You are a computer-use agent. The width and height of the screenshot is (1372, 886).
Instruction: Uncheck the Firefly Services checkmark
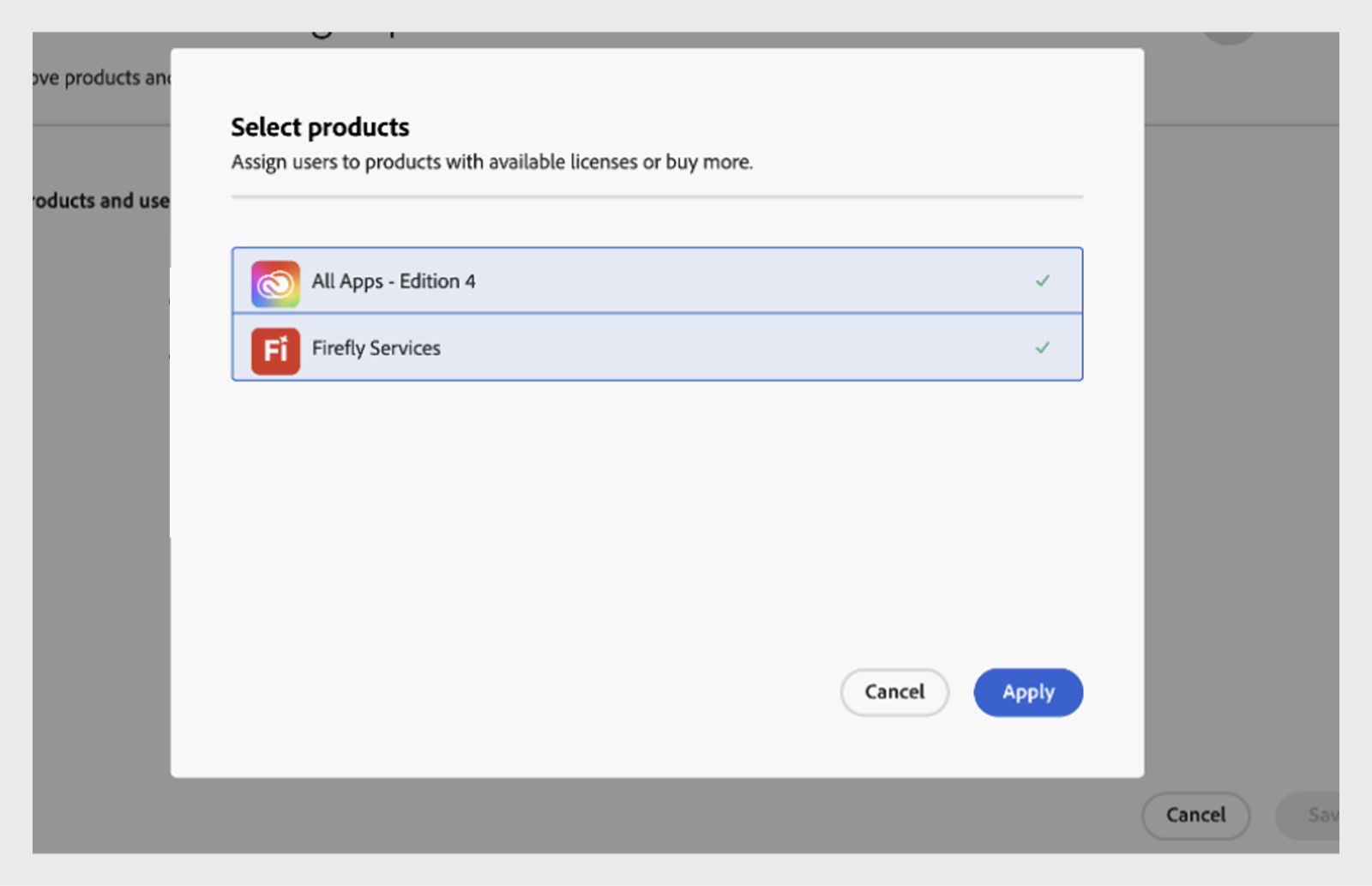coord(1042,347)
